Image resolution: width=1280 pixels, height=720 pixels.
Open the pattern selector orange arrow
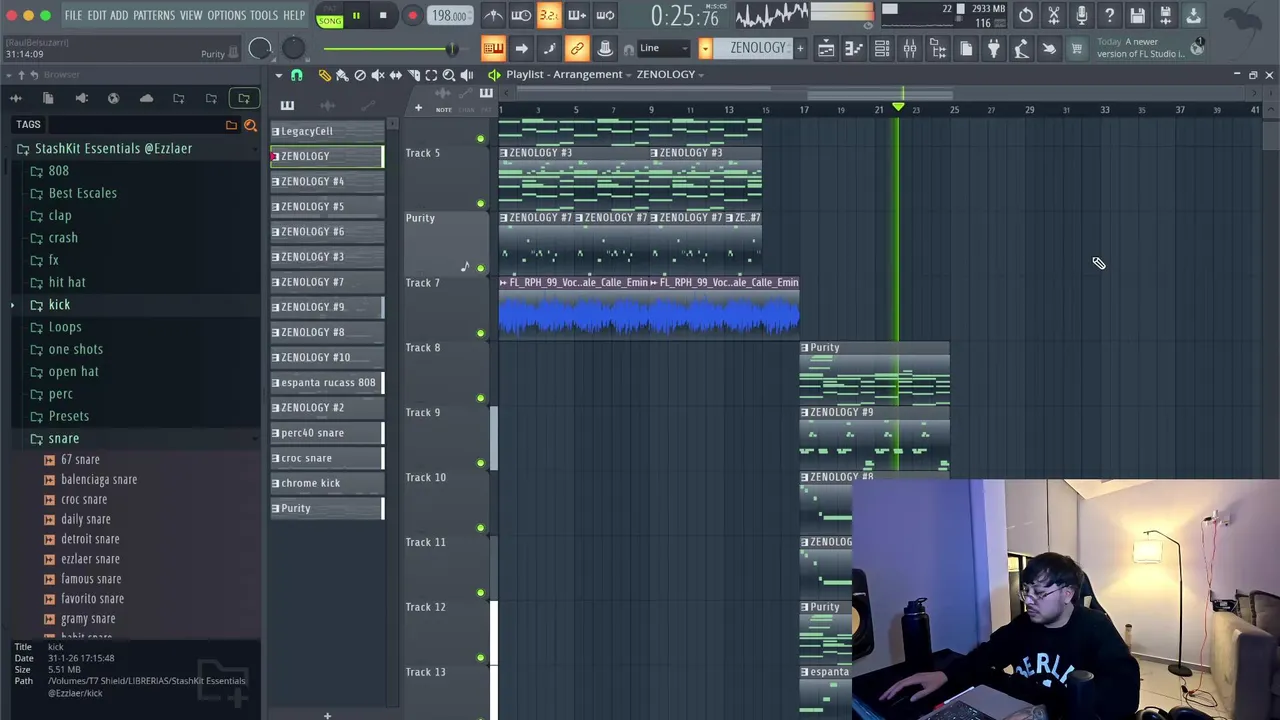705,48
